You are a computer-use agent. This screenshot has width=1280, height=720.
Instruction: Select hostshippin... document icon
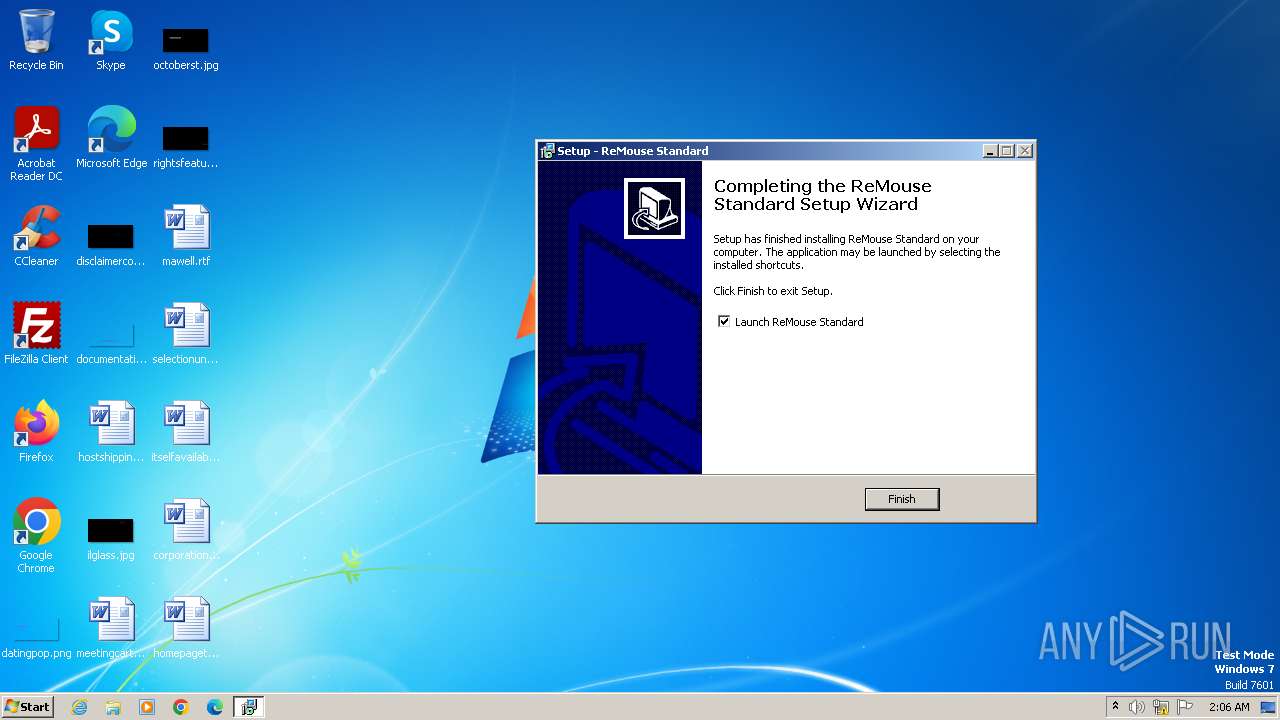point(111,432)
